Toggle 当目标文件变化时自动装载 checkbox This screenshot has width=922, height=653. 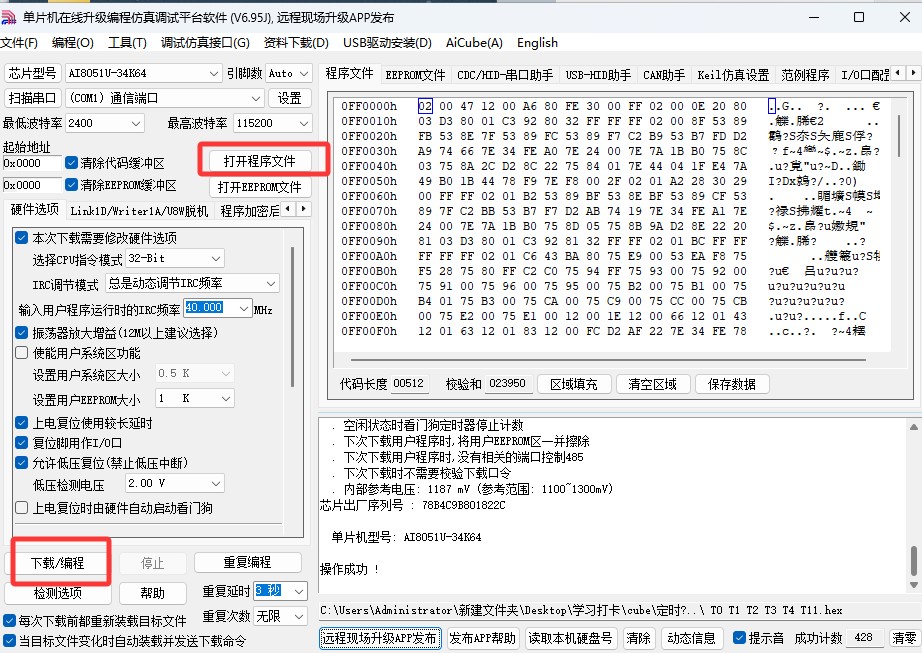point(9,640)
